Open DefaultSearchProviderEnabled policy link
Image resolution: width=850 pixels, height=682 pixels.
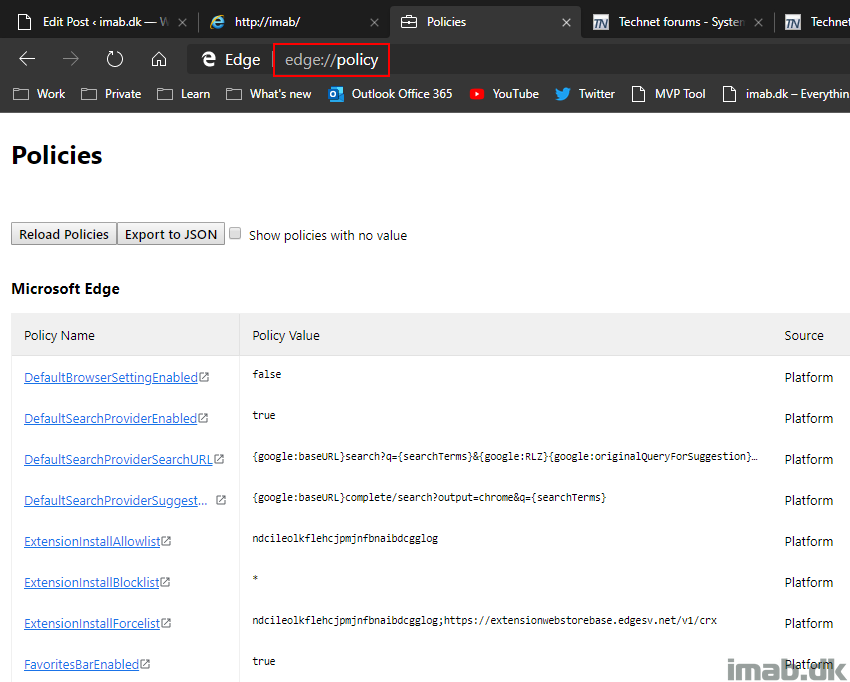click(x=110, y=419)
